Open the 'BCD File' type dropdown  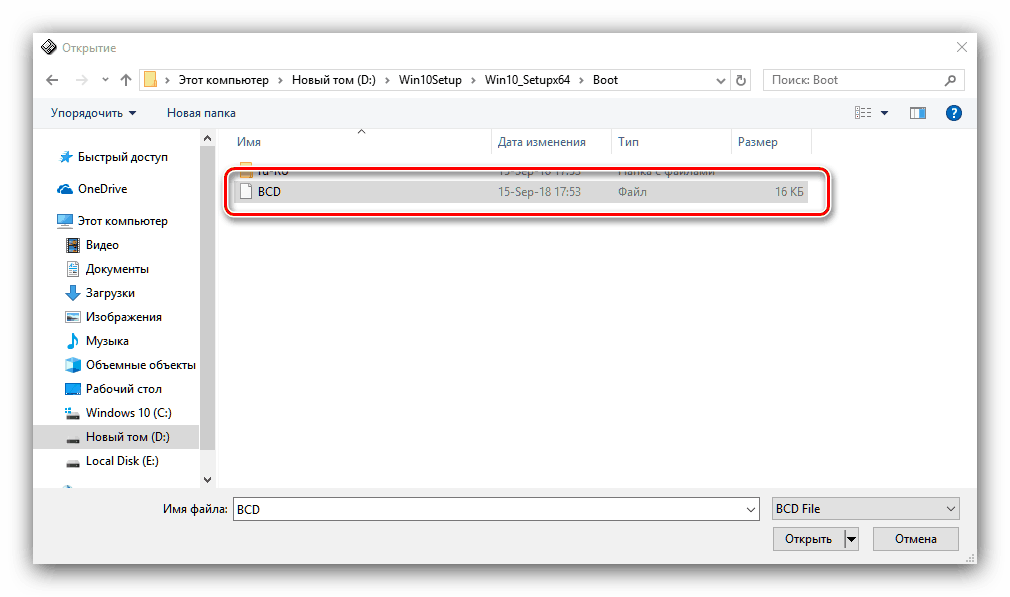[866, 509]
